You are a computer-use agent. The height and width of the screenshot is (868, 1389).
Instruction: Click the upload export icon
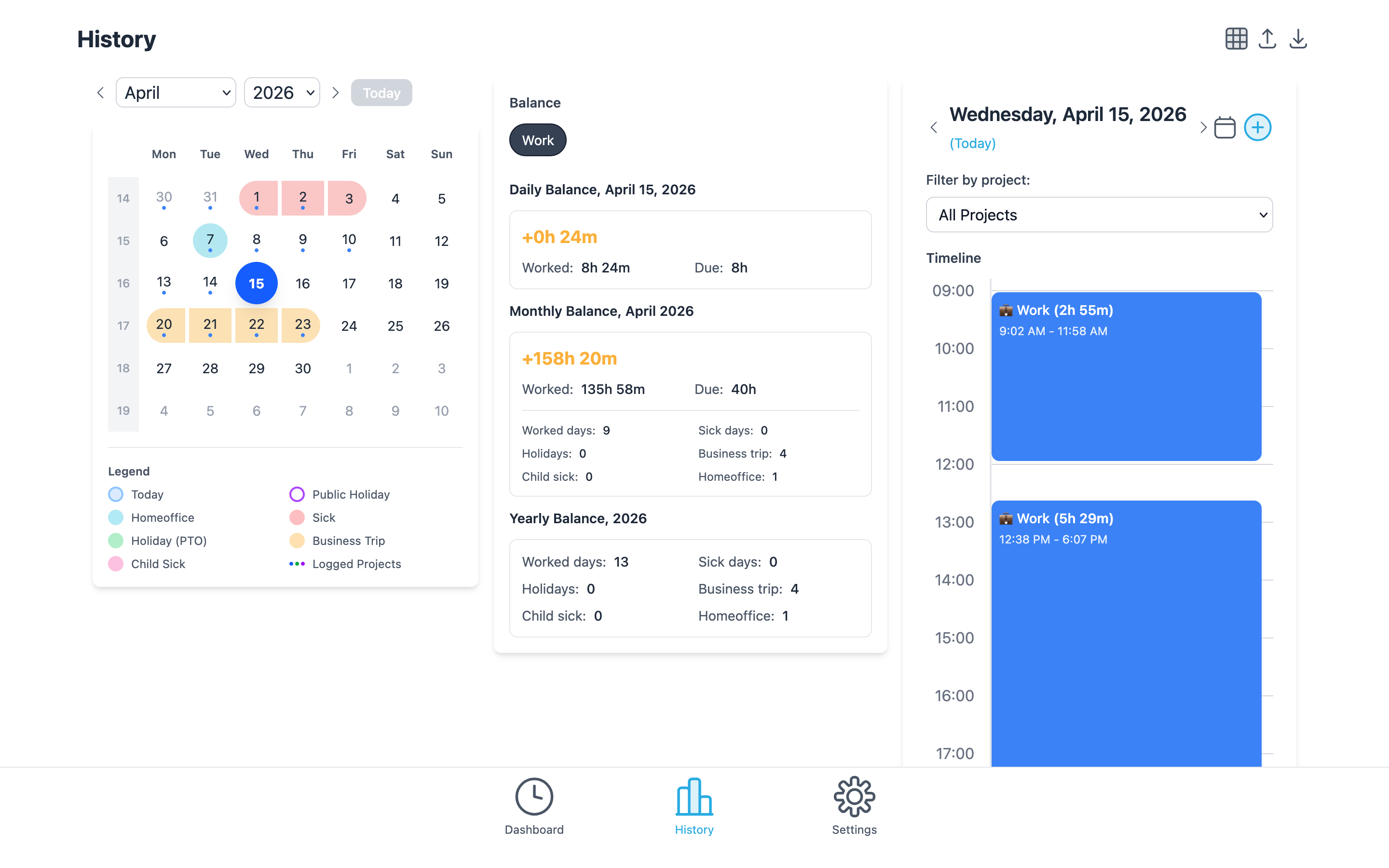(1267, 39)
